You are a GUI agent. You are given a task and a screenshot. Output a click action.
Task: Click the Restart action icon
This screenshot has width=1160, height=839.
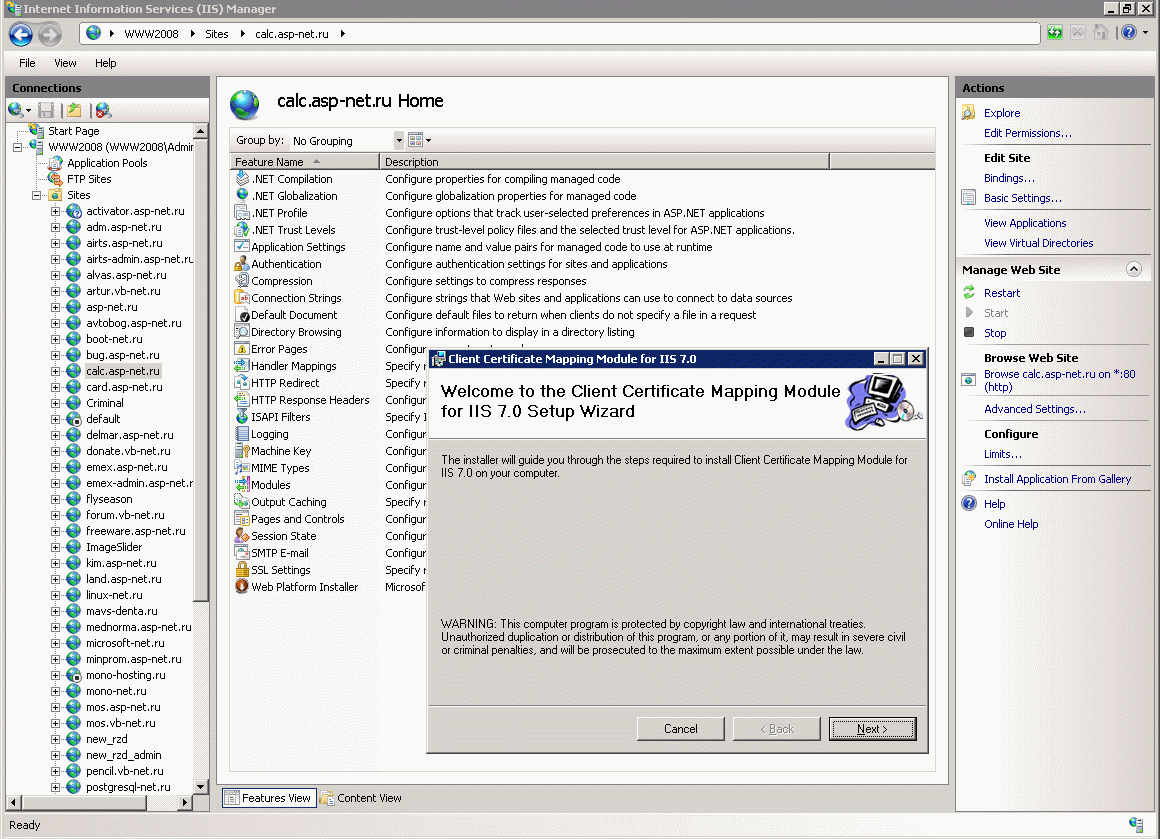click(x=969, y=293)
